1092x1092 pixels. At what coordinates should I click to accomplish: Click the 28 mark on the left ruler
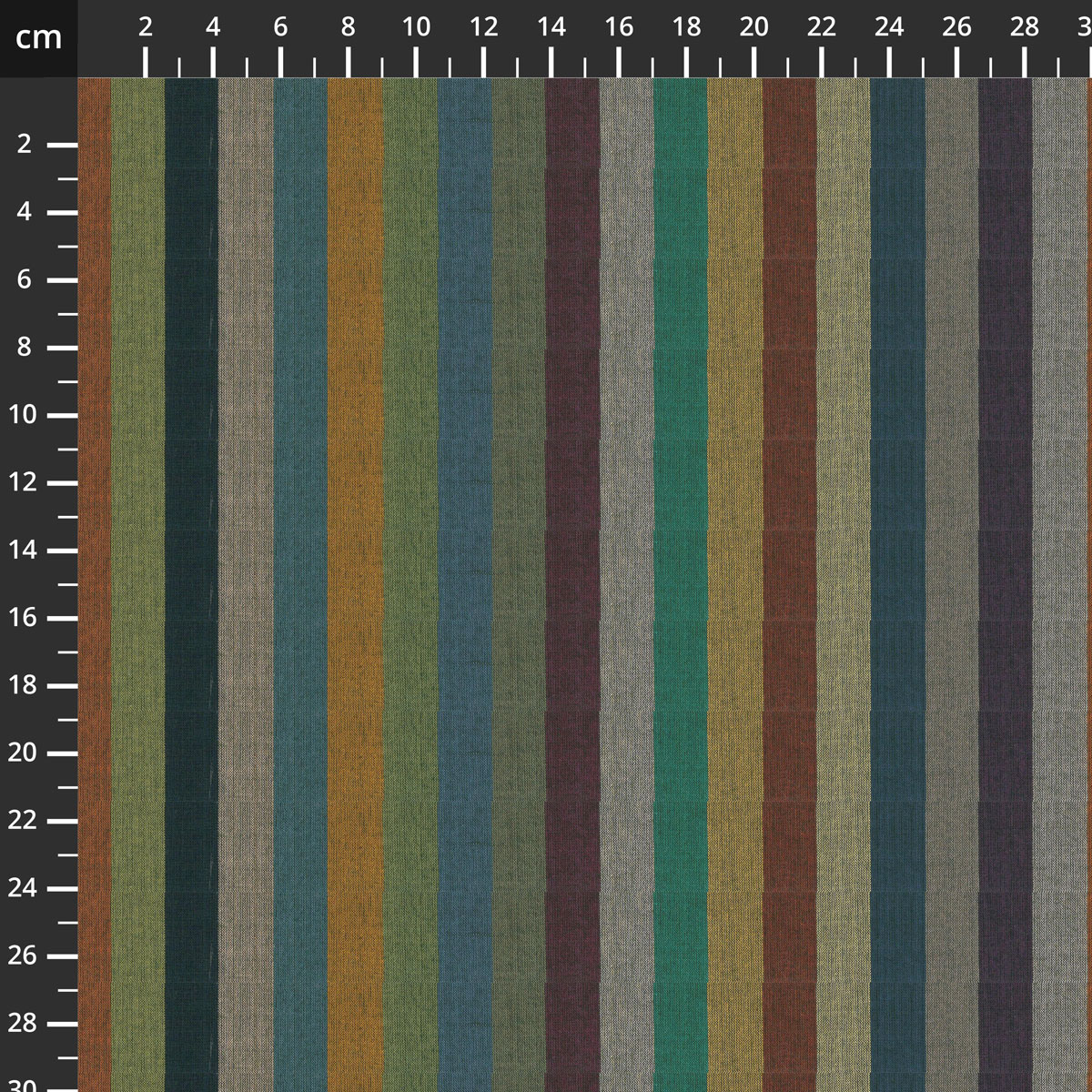click(25, 1023)
